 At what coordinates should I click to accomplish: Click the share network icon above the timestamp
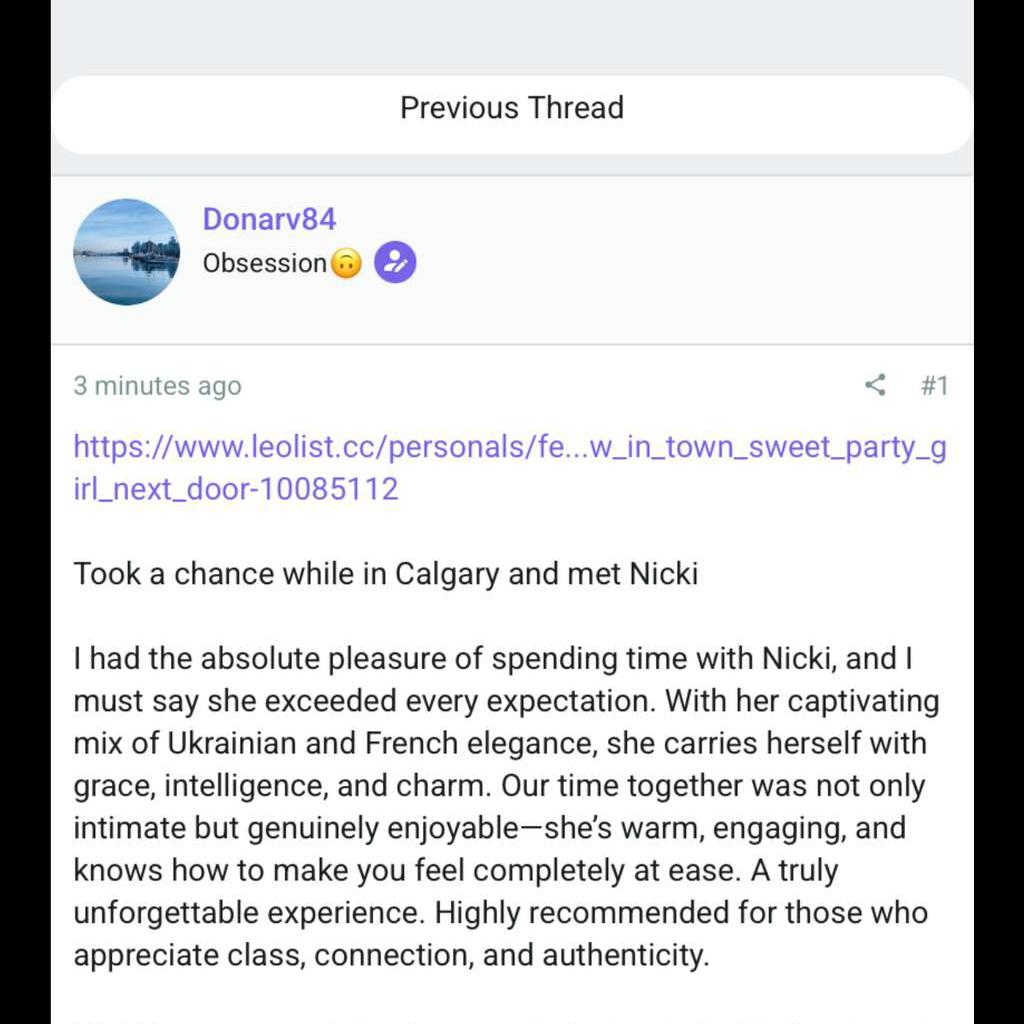tap(875, 385)
